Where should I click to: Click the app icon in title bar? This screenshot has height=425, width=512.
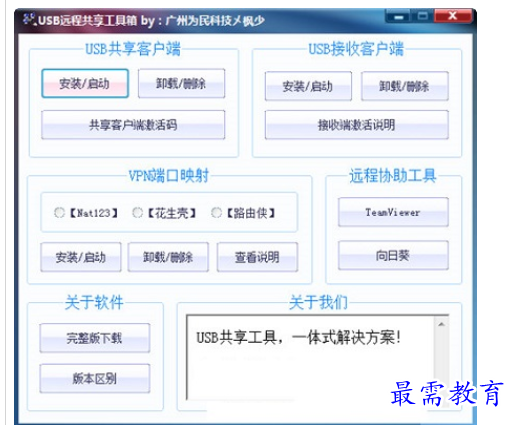point(29,19)
